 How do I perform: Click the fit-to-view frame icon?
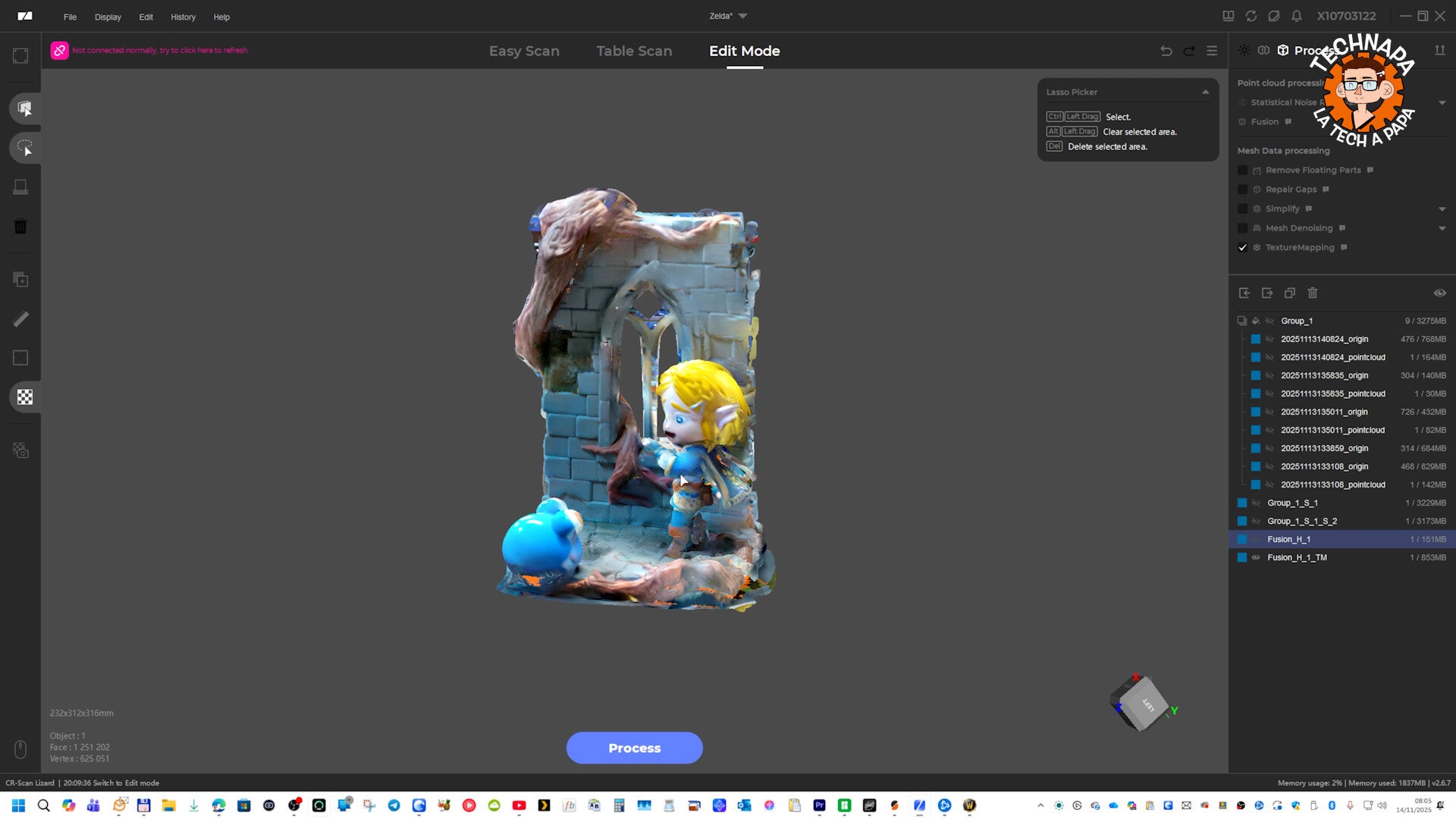(20, 55)
